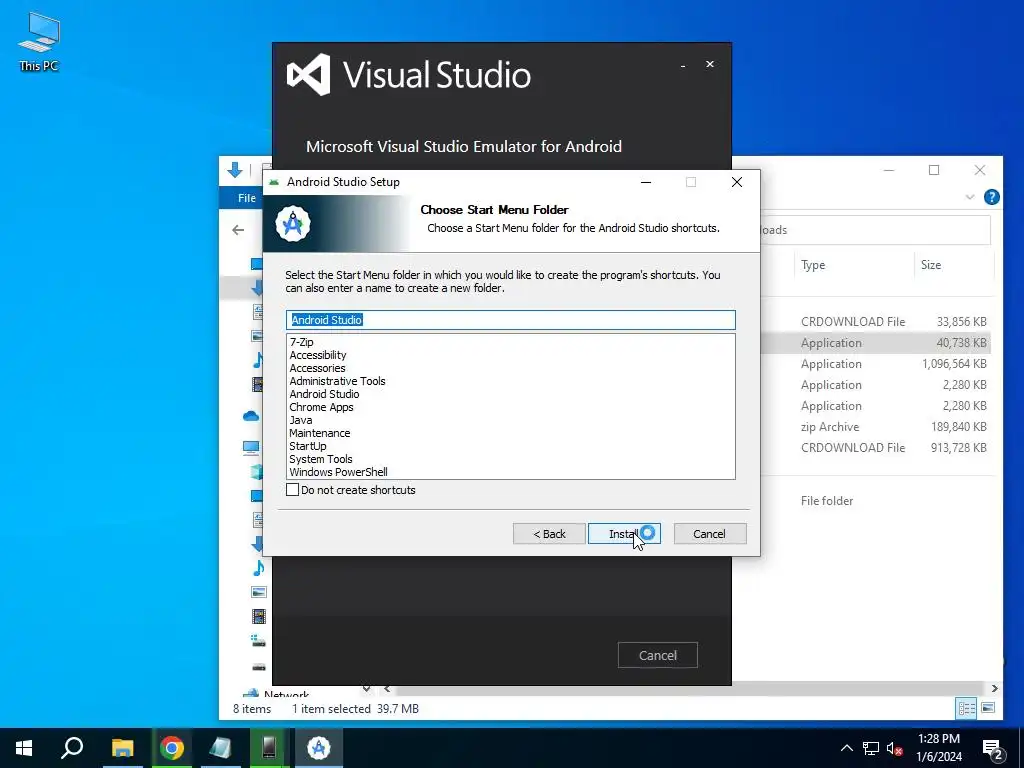1024x768 pixels.
Task: Select 7-Zip in the folder list
Action: [302, 342]
